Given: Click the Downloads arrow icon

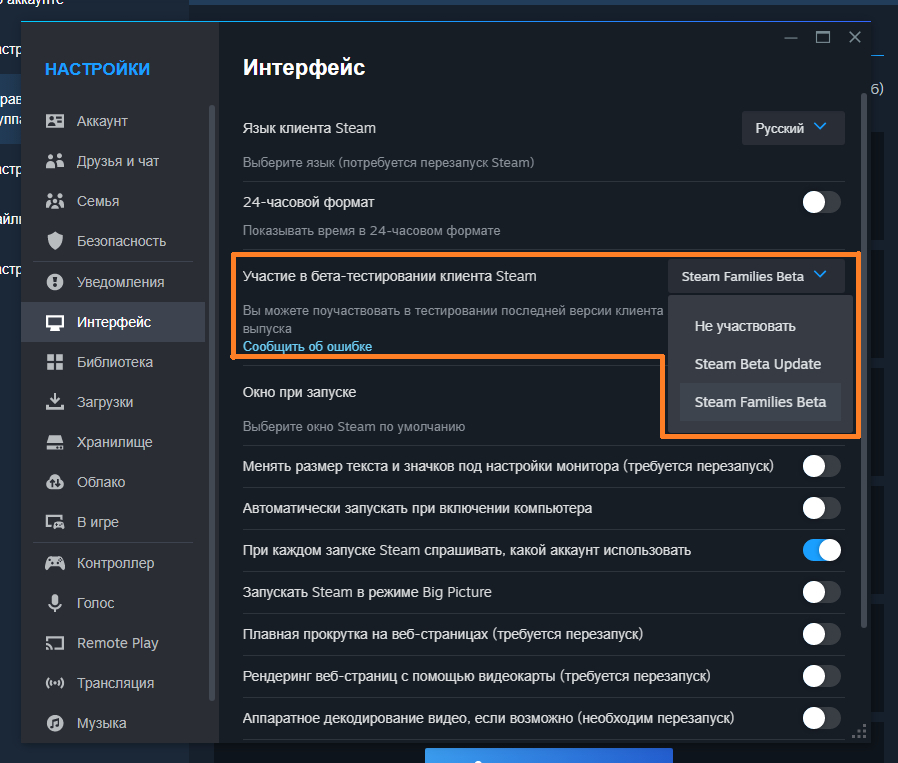Looking at the screenshot, I should [x=55, y=402].
